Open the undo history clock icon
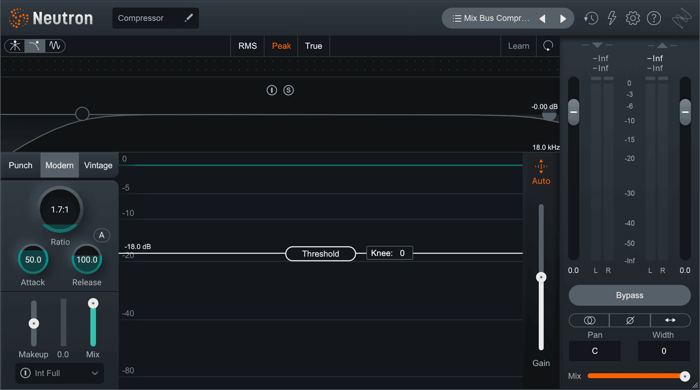 point(591,18)
